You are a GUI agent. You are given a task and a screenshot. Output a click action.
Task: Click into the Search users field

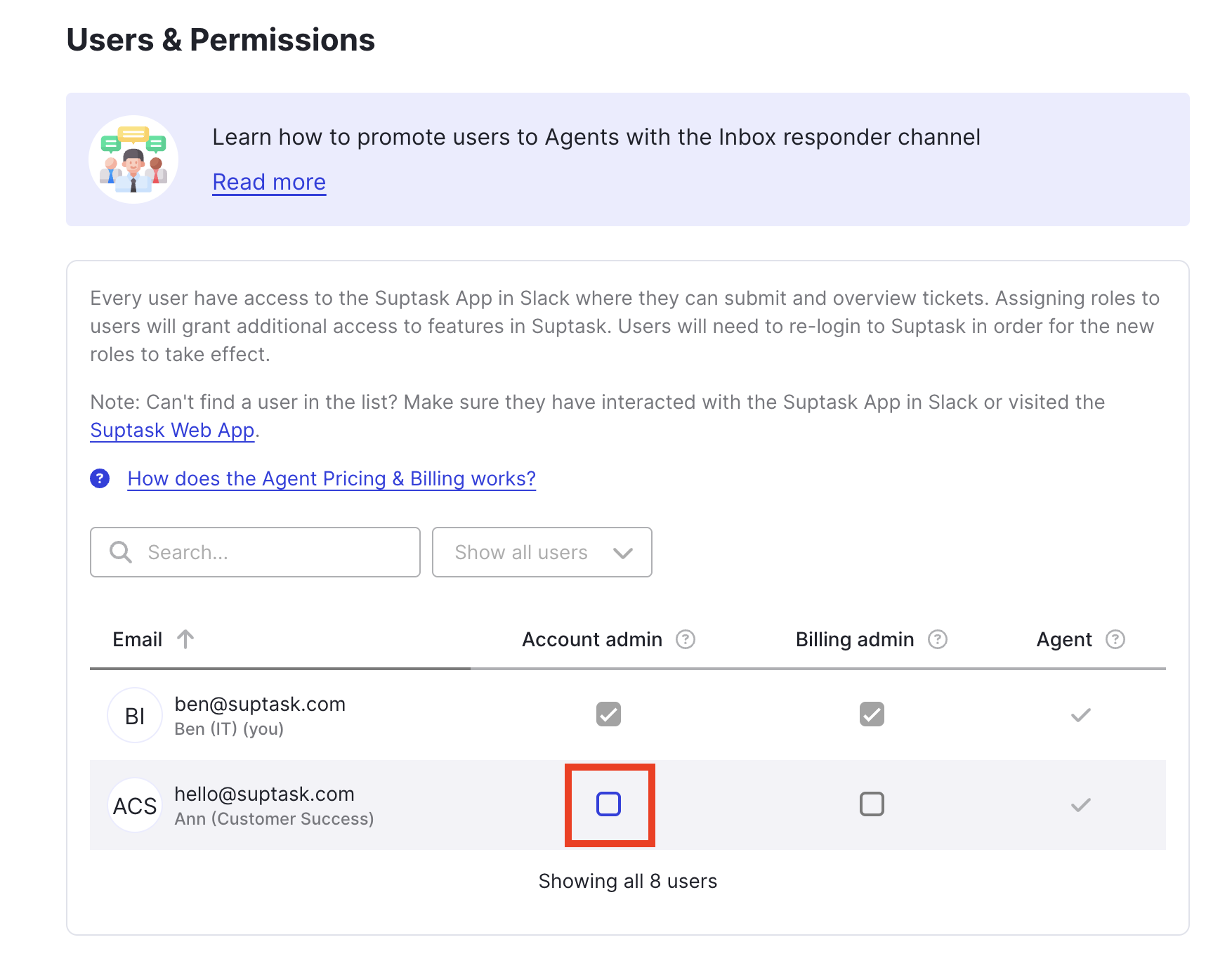click(x=274, y=552)
